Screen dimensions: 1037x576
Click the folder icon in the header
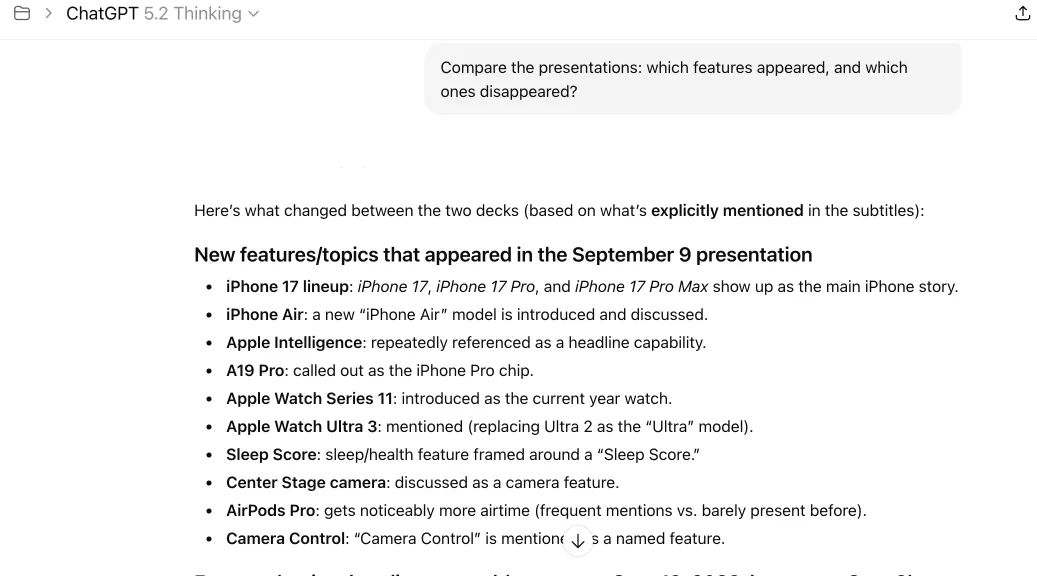click(22, 14)
